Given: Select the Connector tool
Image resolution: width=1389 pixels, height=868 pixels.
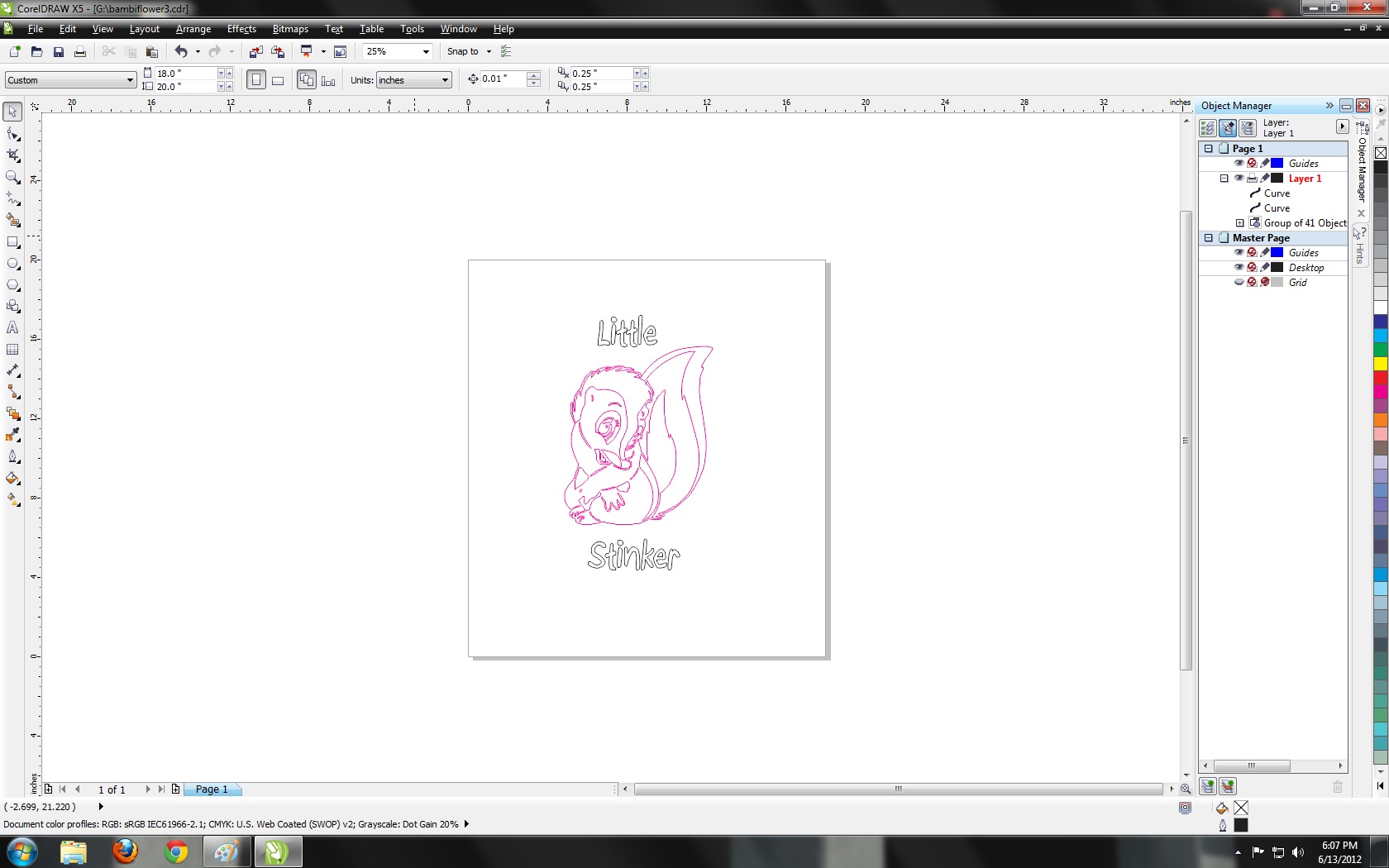Looking at the screenshot, I should coord(13,393).
